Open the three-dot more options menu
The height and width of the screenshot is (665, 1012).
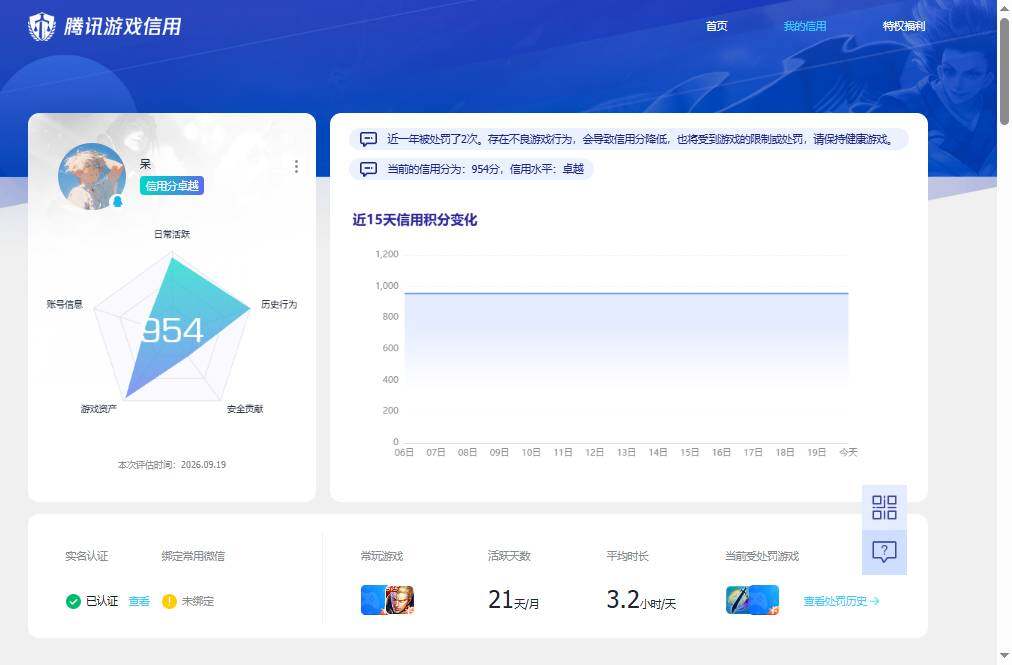(x=296, y=167)
